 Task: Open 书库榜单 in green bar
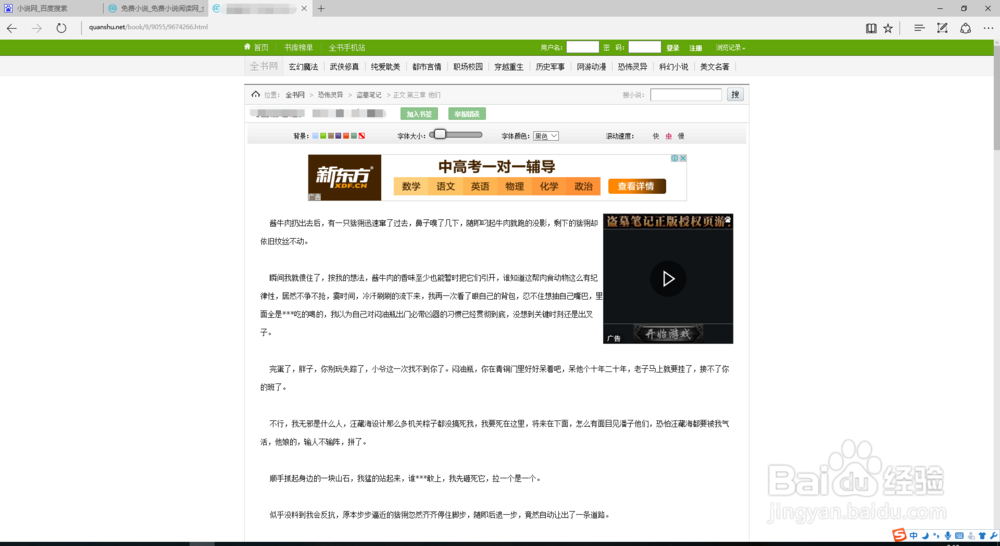tap(298, 47)
